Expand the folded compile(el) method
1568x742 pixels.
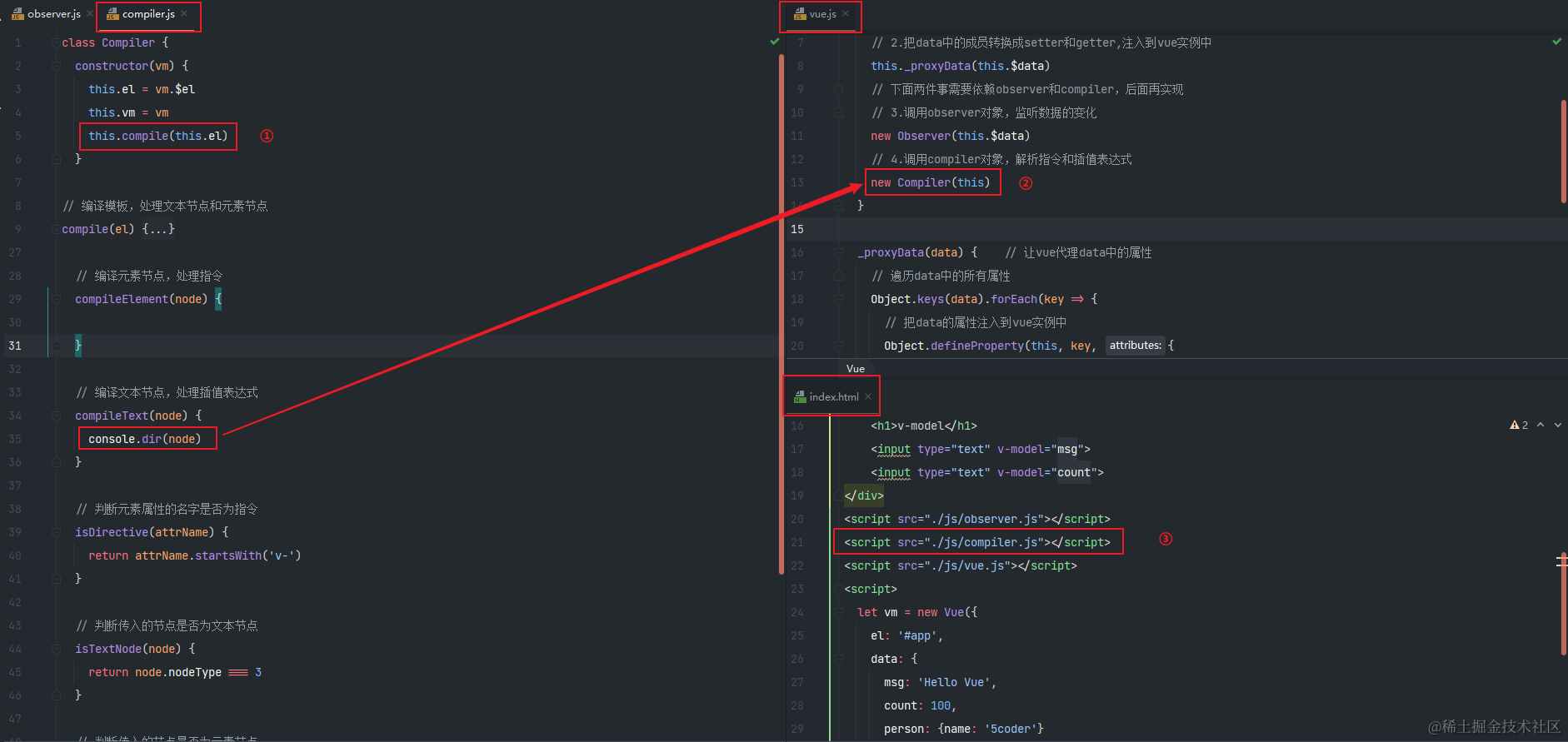56,229
